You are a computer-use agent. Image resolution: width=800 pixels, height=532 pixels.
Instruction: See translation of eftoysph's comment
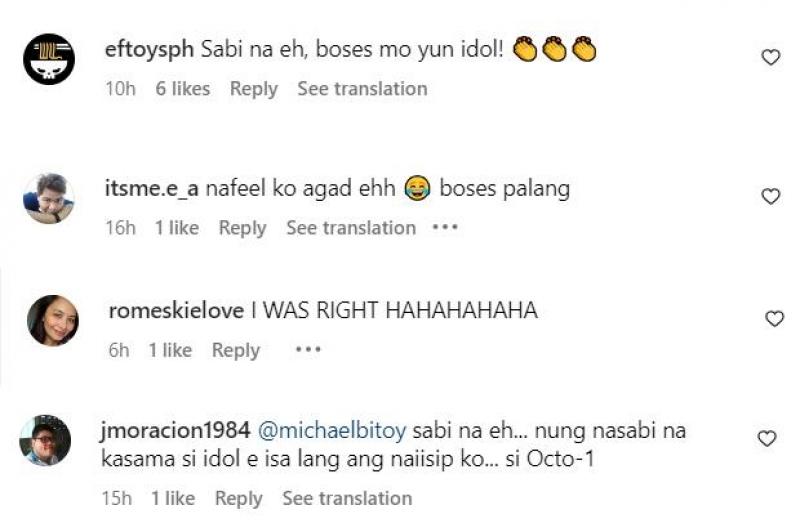pos(362,89)
